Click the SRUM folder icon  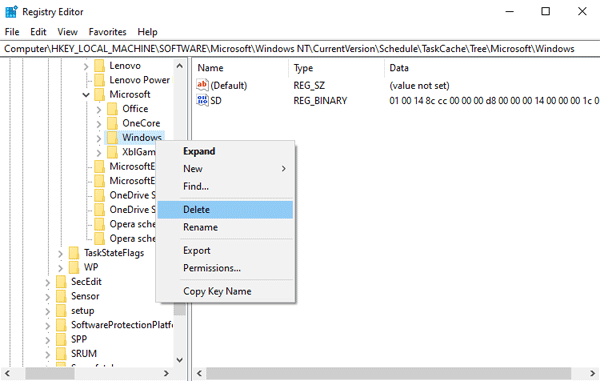click(61, 354)
